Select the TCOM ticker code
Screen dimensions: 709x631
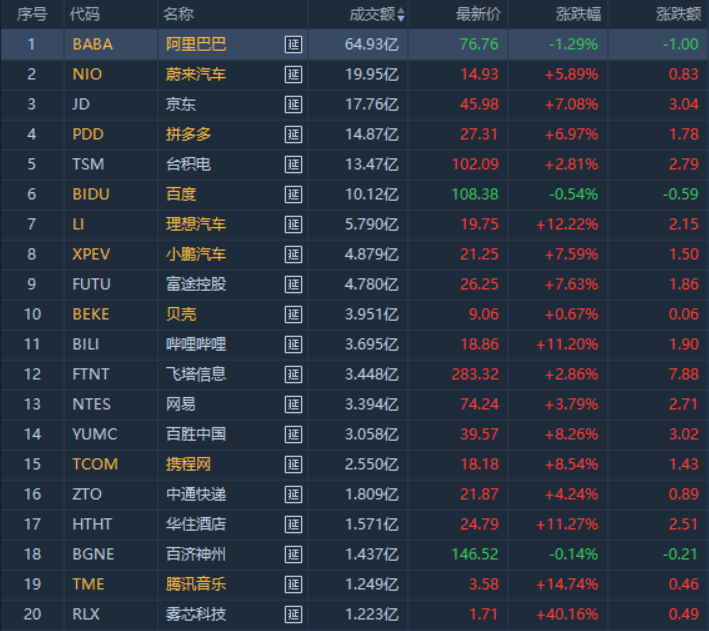click(x=95, y=465)
